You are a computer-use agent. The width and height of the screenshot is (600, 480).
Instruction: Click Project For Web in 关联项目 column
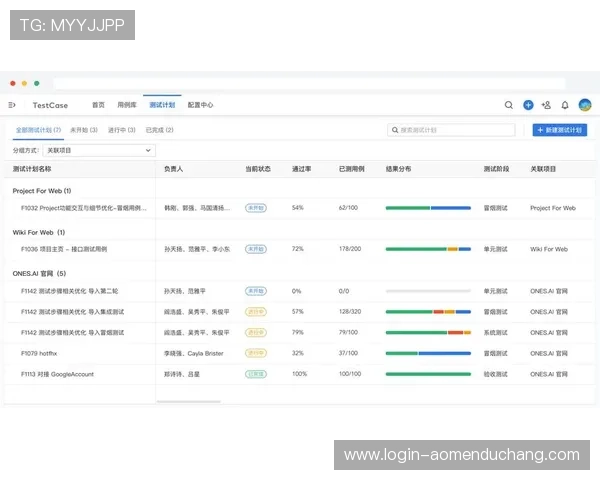click(553, 208)
